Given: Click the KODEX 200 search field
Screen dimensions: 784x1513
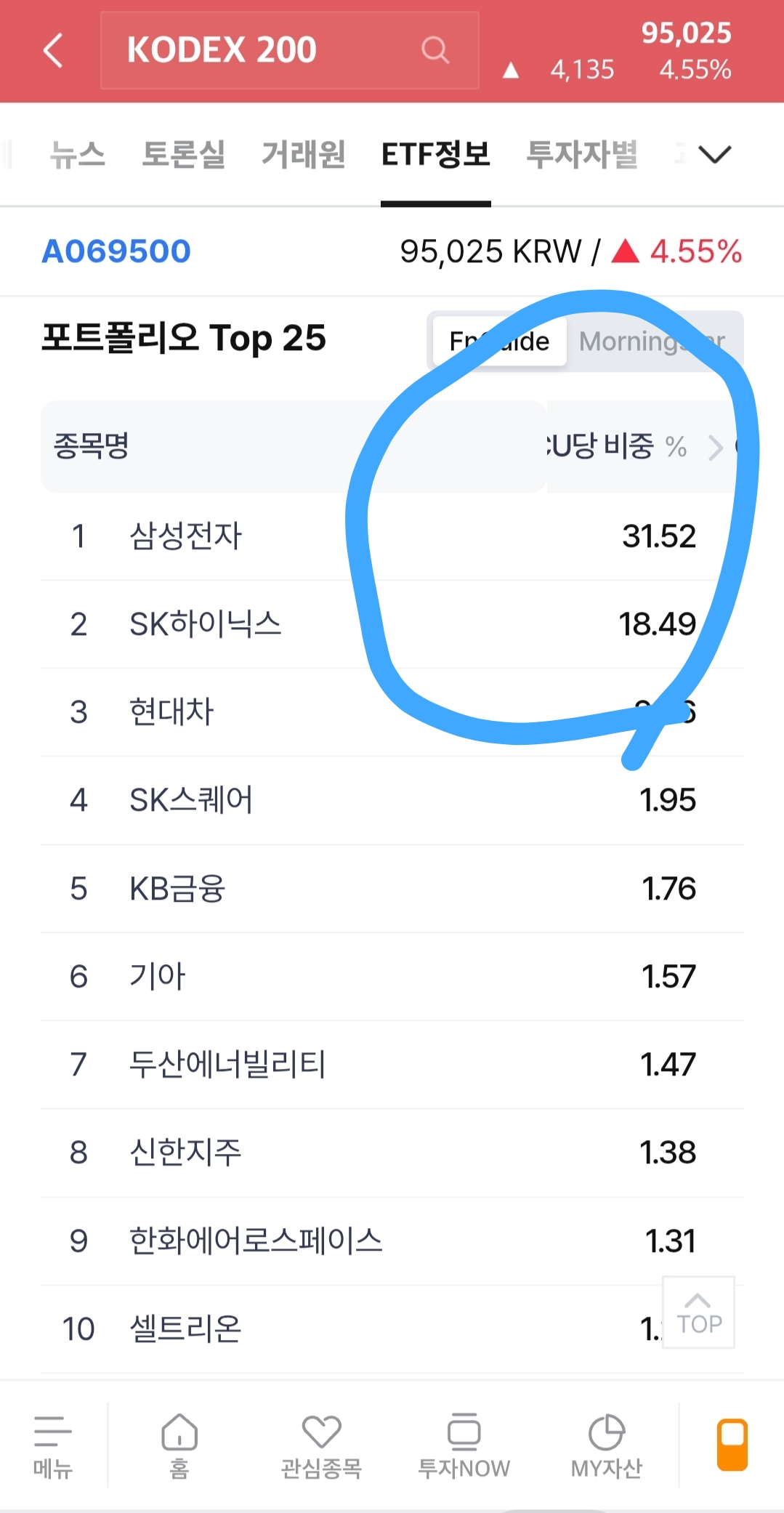Looking at the screenshot, I should (x=262, y=50).
